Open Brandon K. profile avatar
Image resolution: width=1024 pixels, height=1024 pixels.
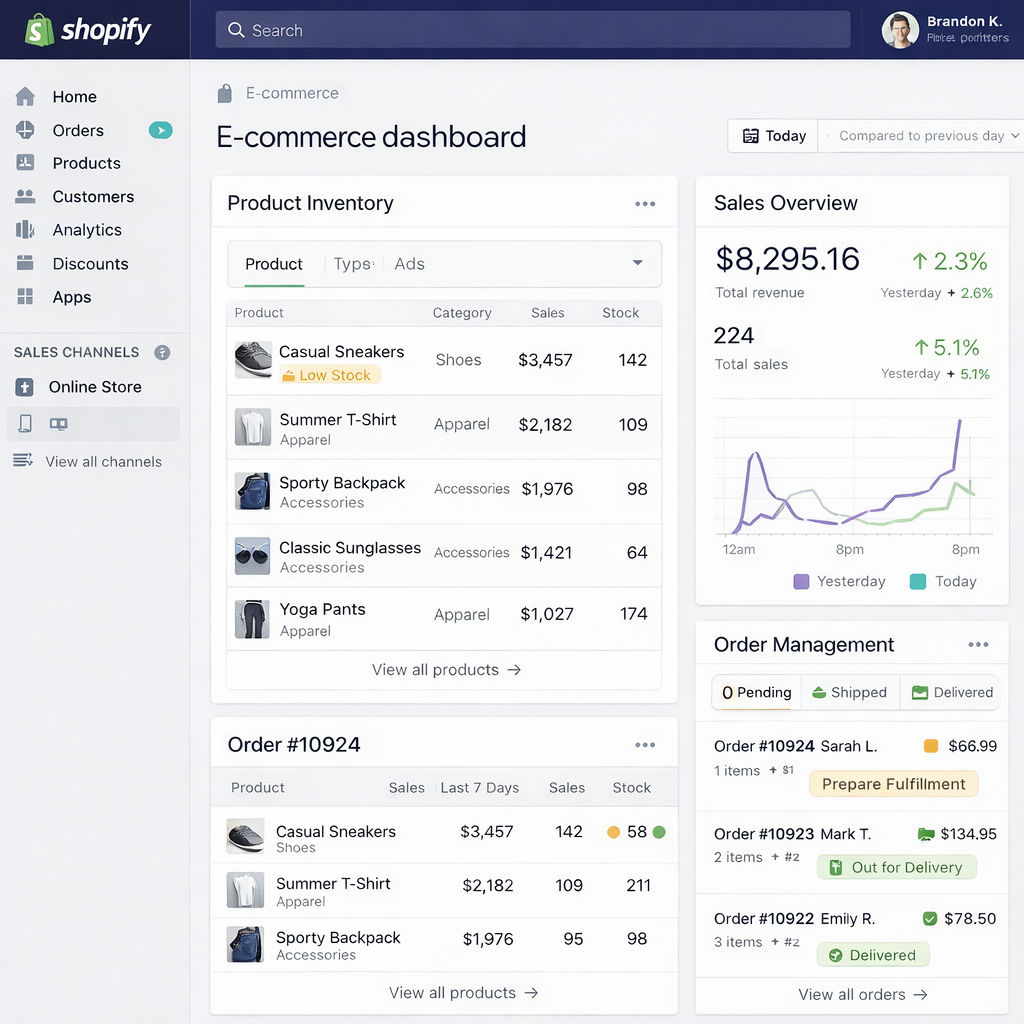click(899, 30)
